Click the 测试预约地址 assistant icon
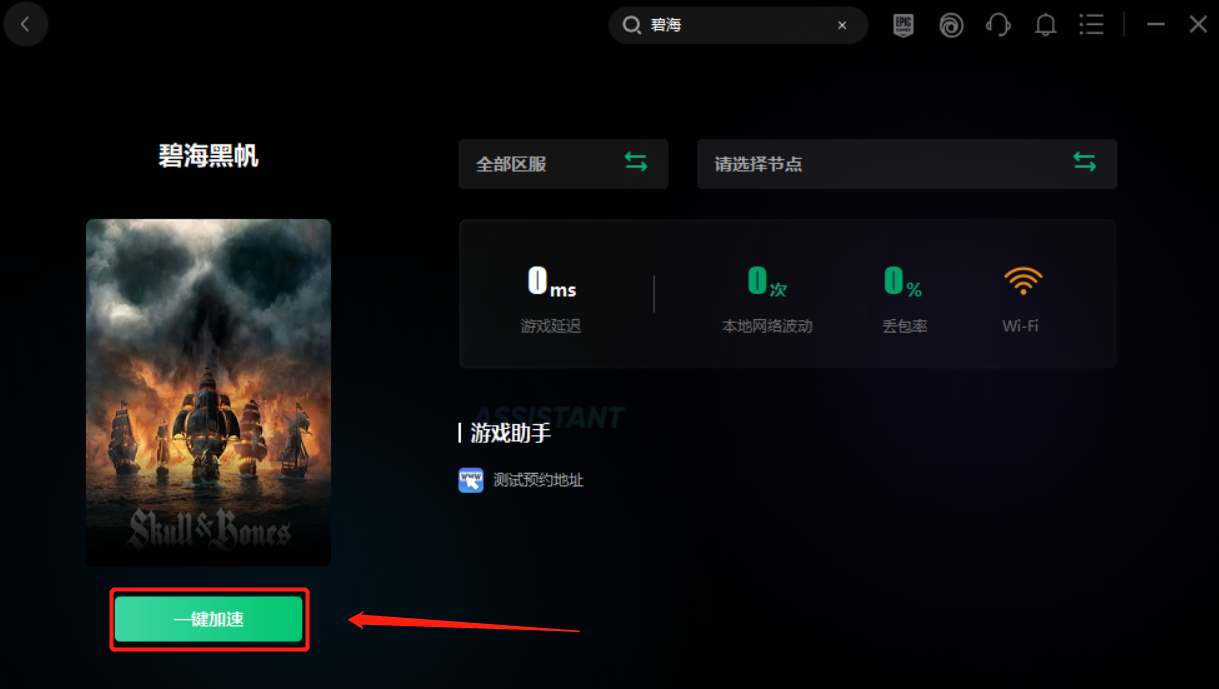 [x=471, y=480]
